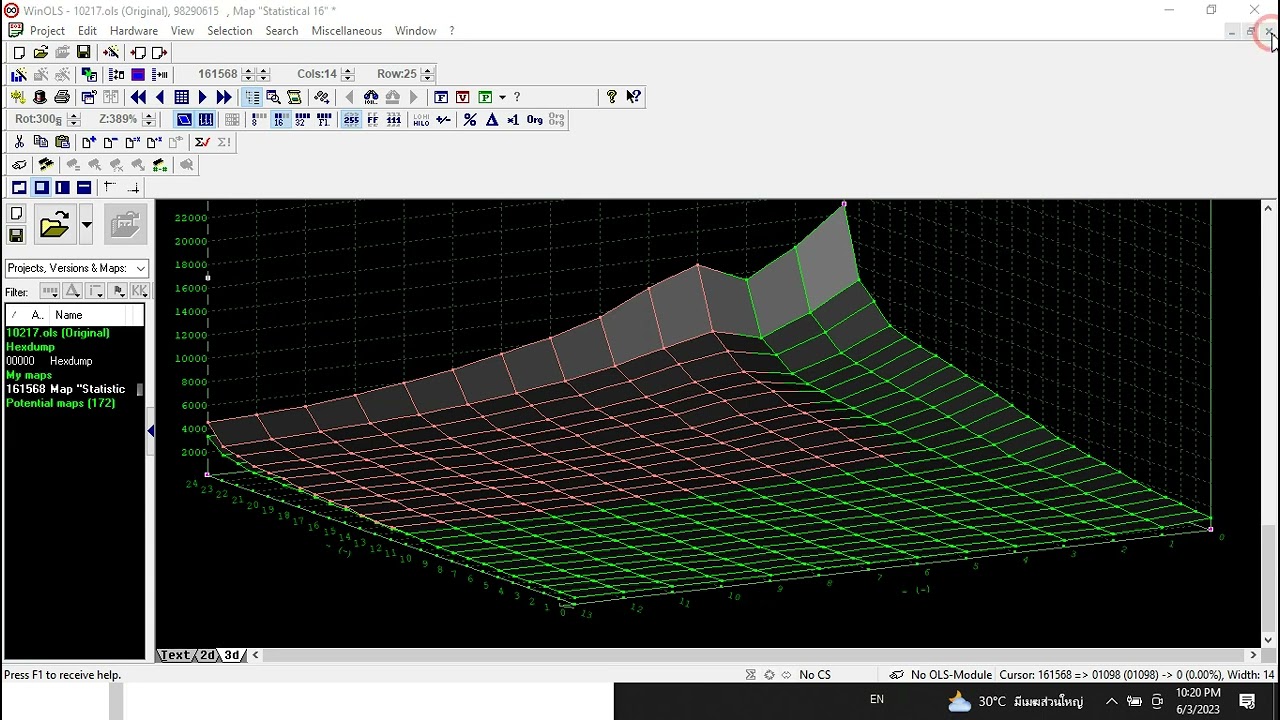Screen dimensions: 1280x720
Task: Click the percent display icon
Action: (x=470, y=120)
